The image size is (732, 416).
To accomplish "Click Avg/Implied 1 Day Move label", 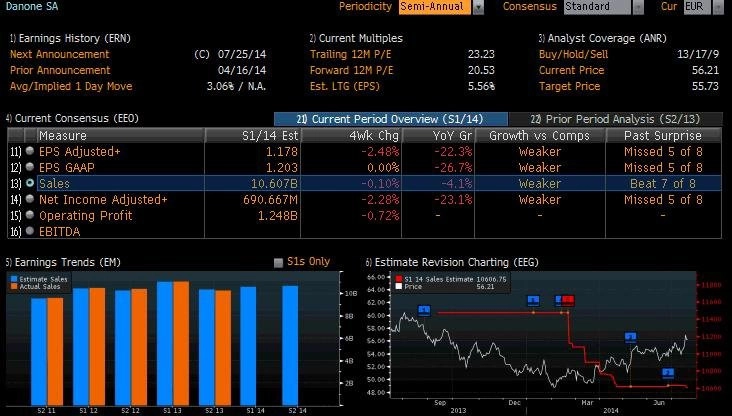I will [x=71, y=86].
